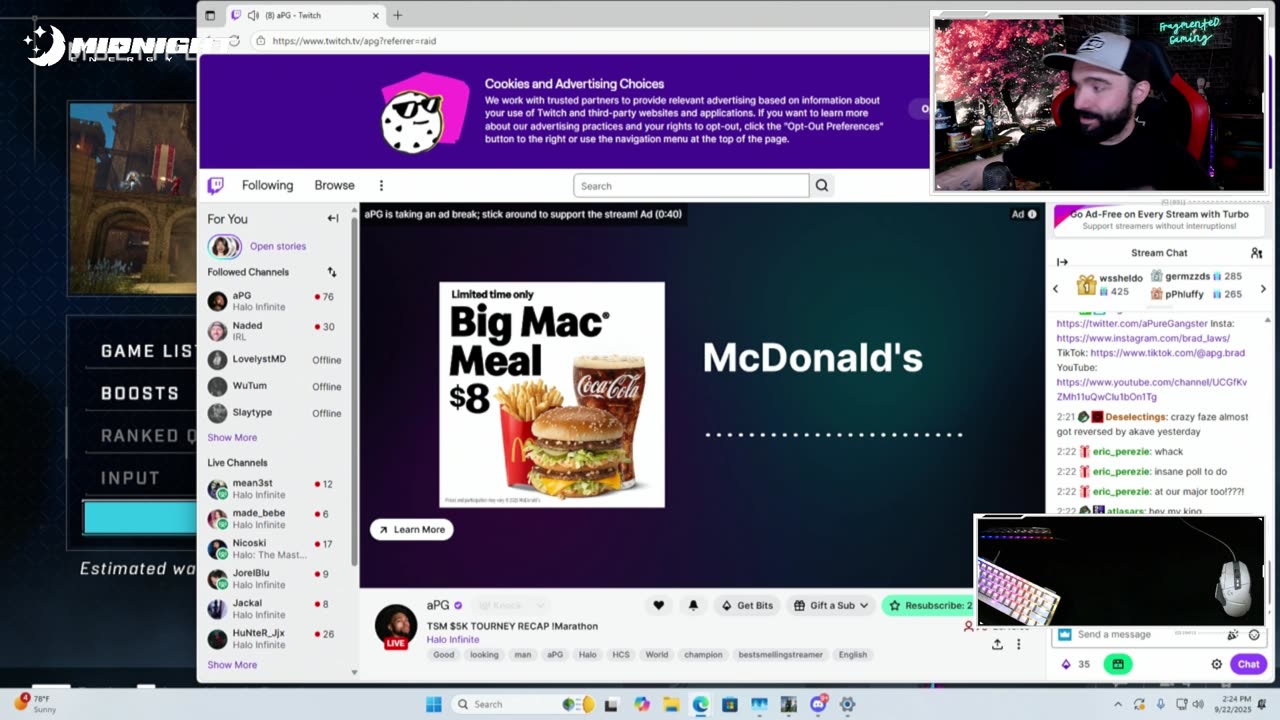The width and height of the screenshot is (1280, 720).
Task: Open HuNteR_Jjx live channel
Action: tap(275, 639)
